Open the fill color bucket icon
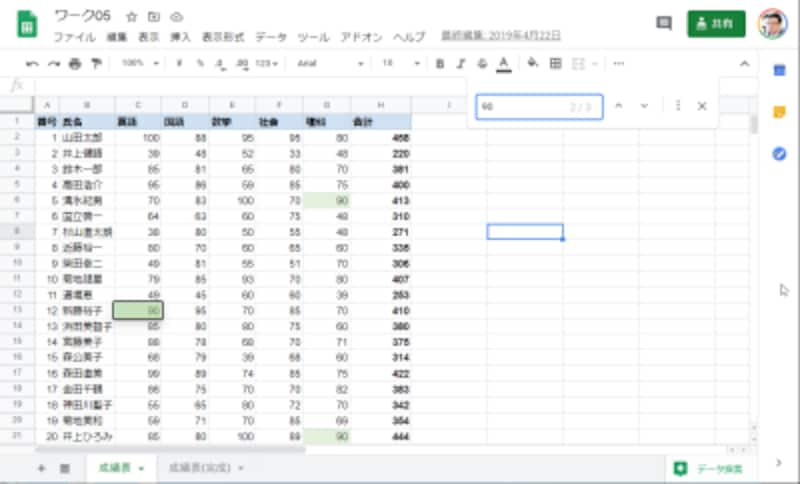The height and width of the screenshot is (484, 800). [533, 63]
